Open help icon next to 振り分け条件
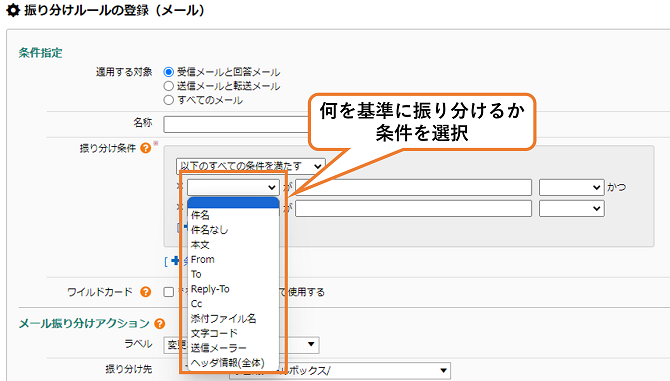The image size is (670, 381). click(x=146, y=148)
